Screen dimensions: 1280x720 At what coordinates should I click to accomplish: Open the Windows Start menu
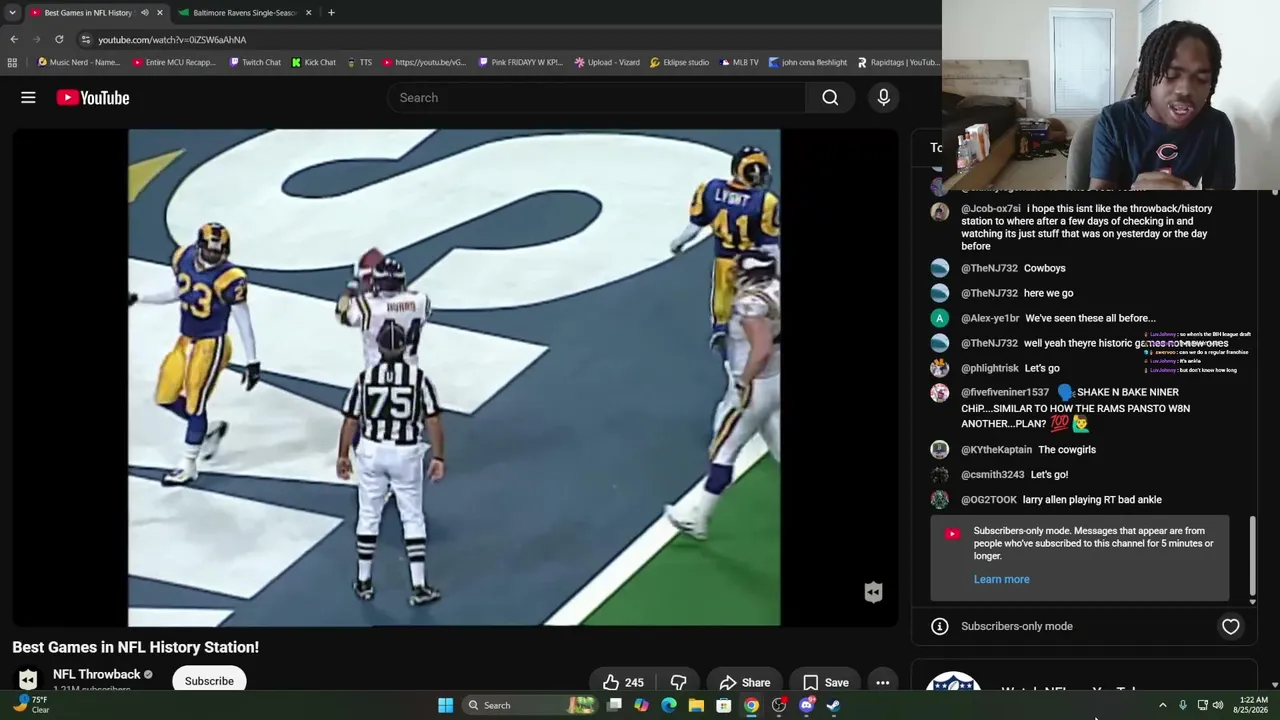(445, 705)
